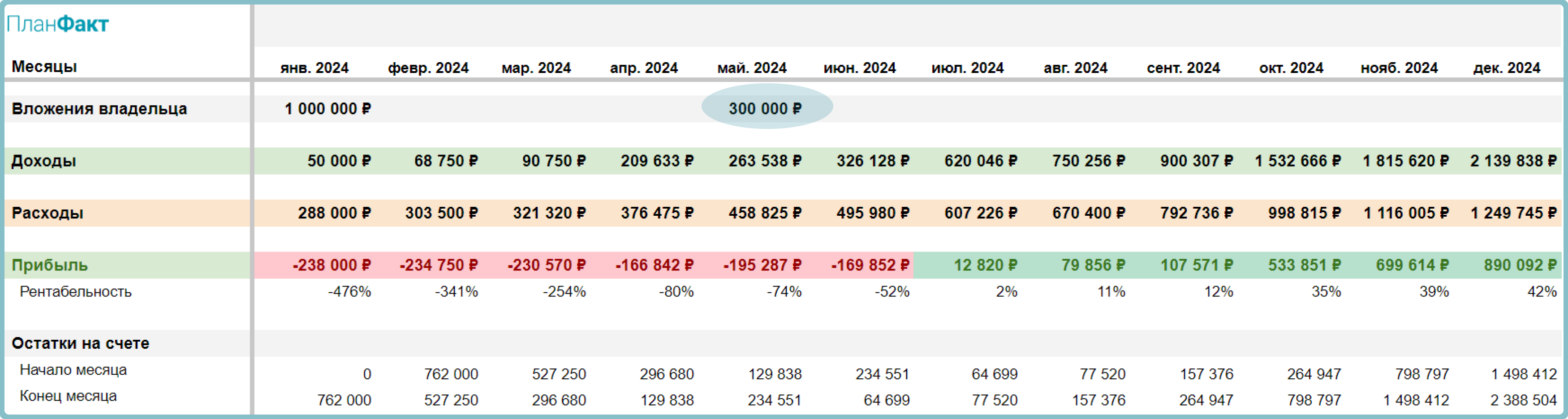Click the янв. 2024 column header
1568x419 pixels.
pyautogui.click(x=314, y=68)
